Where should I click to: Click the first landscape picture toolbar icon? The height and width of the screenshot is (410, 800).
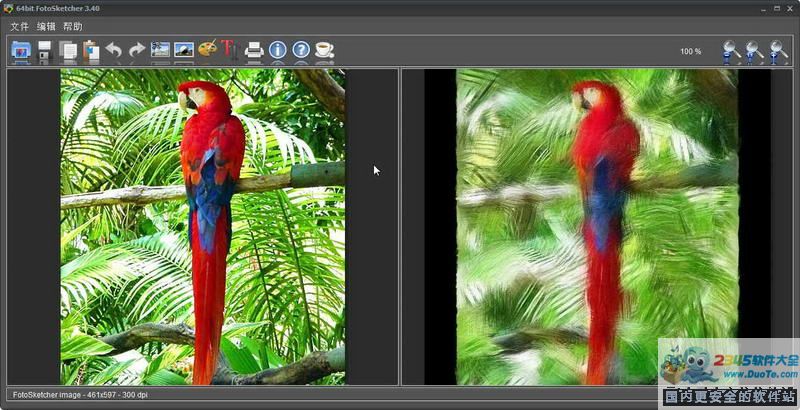pos(160,50)
